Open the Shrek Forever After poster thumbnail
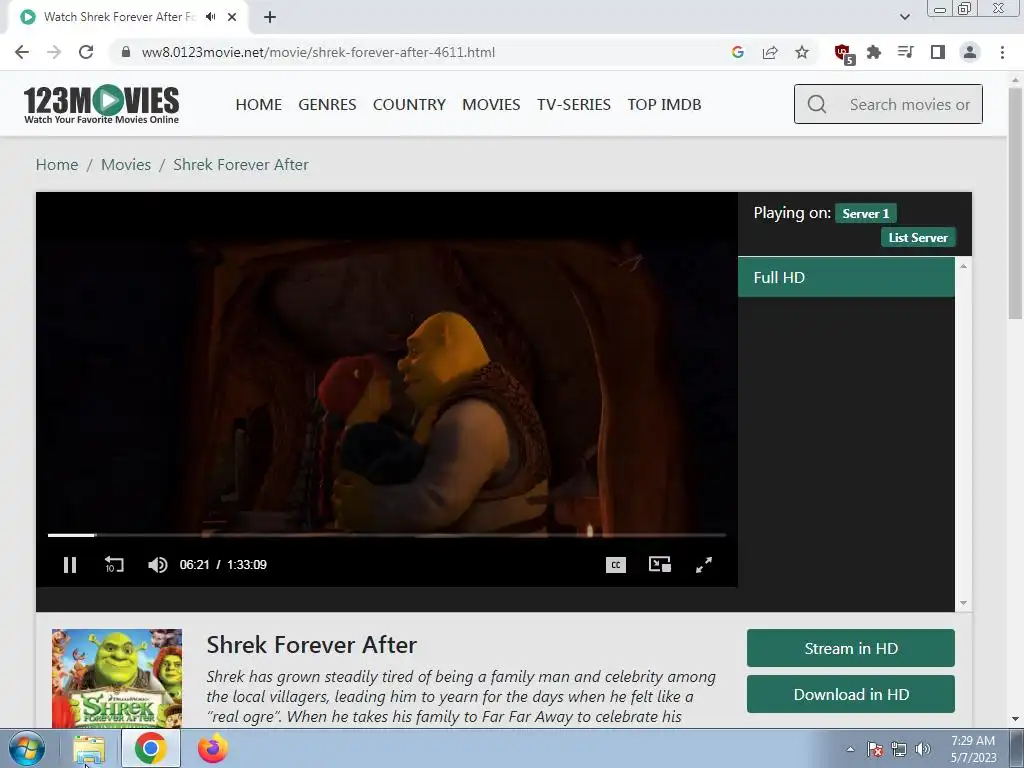Viewport: 1024px width, 768px height. click(x=117, y=678)
